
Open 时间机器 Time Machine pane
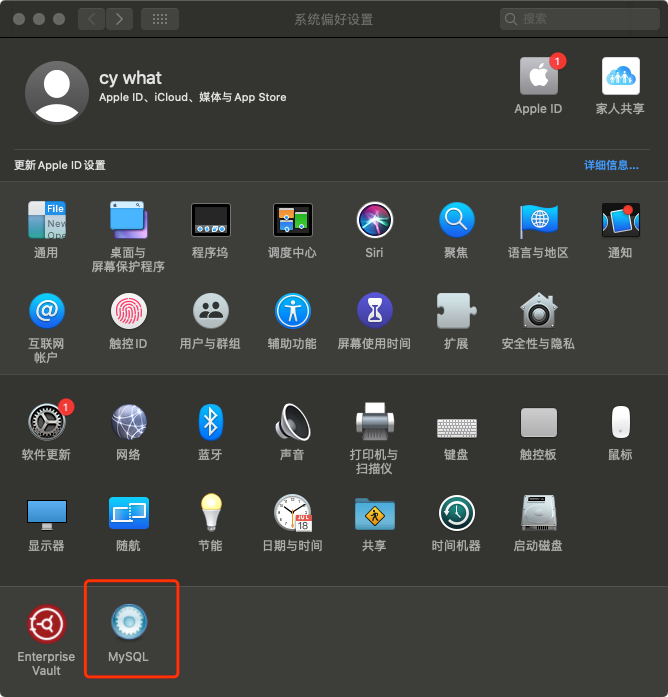(456, 513)
